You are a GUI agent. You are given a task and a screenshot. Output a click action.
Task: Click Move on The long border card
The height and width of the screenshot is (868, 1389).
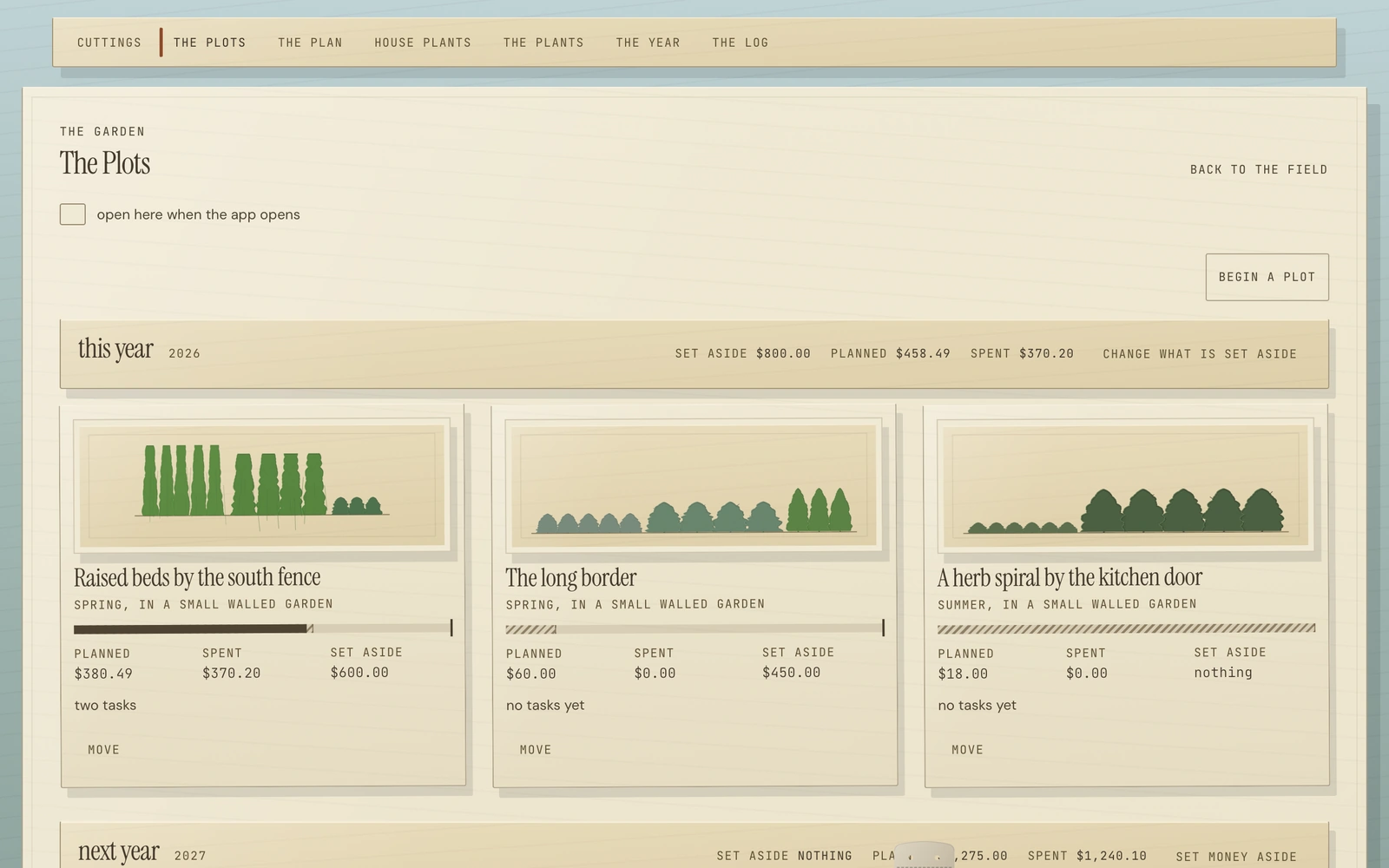click(536, 750)
